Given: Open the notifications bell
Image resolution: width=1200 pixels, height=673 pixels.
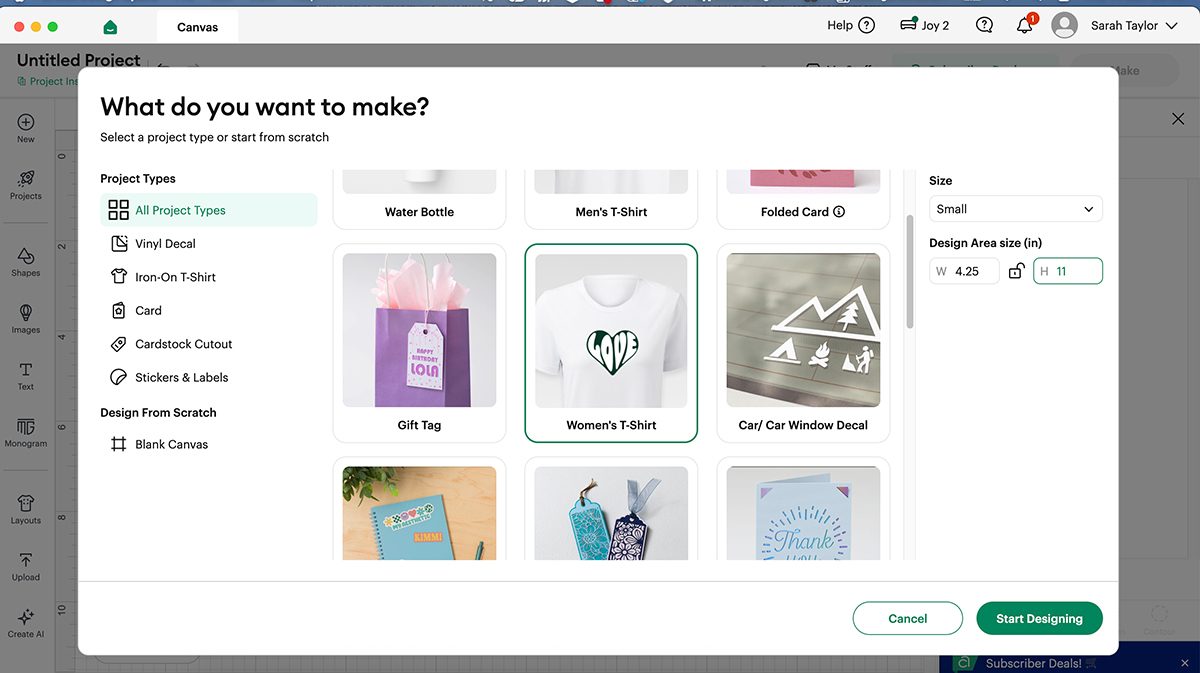Looking at the screenshot, I should pos(1025,25).
